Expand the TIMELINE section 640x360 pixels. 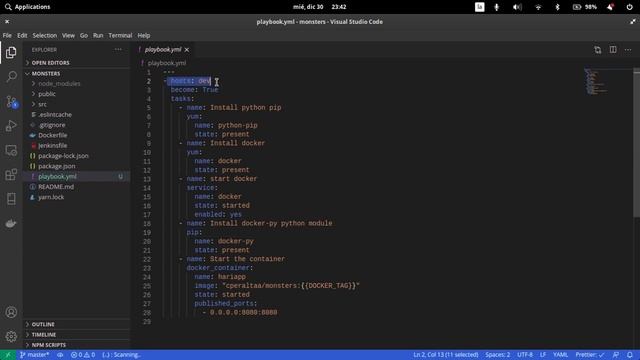pos(77,335)
